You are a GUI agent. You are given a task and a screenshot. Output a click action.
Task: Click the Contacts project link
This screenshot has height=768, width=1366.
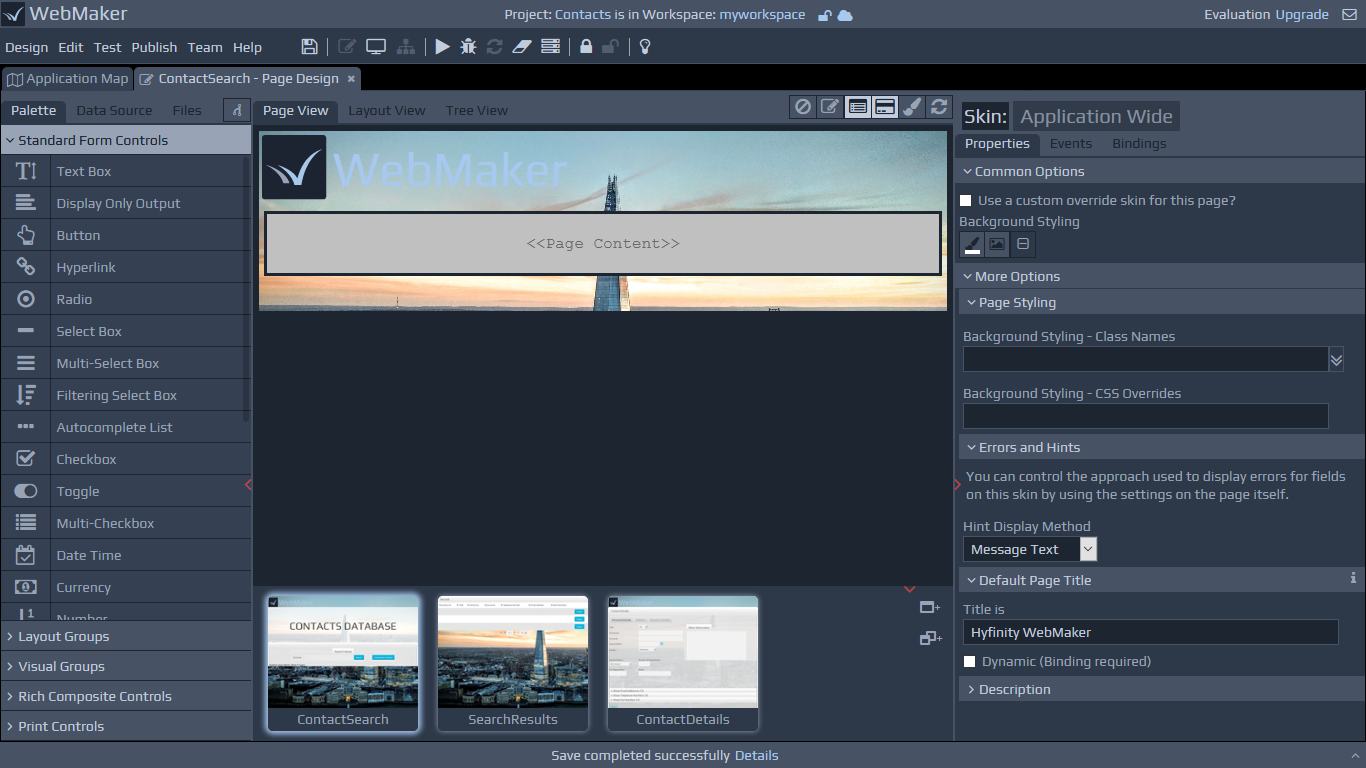coord(583,15)
